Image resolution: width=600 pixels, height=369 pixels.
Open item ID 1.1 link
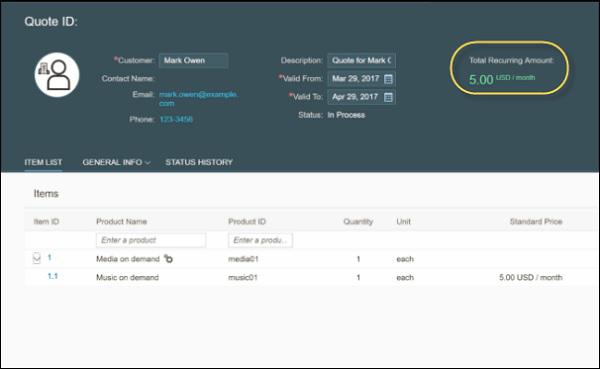[x=53, y=276]
